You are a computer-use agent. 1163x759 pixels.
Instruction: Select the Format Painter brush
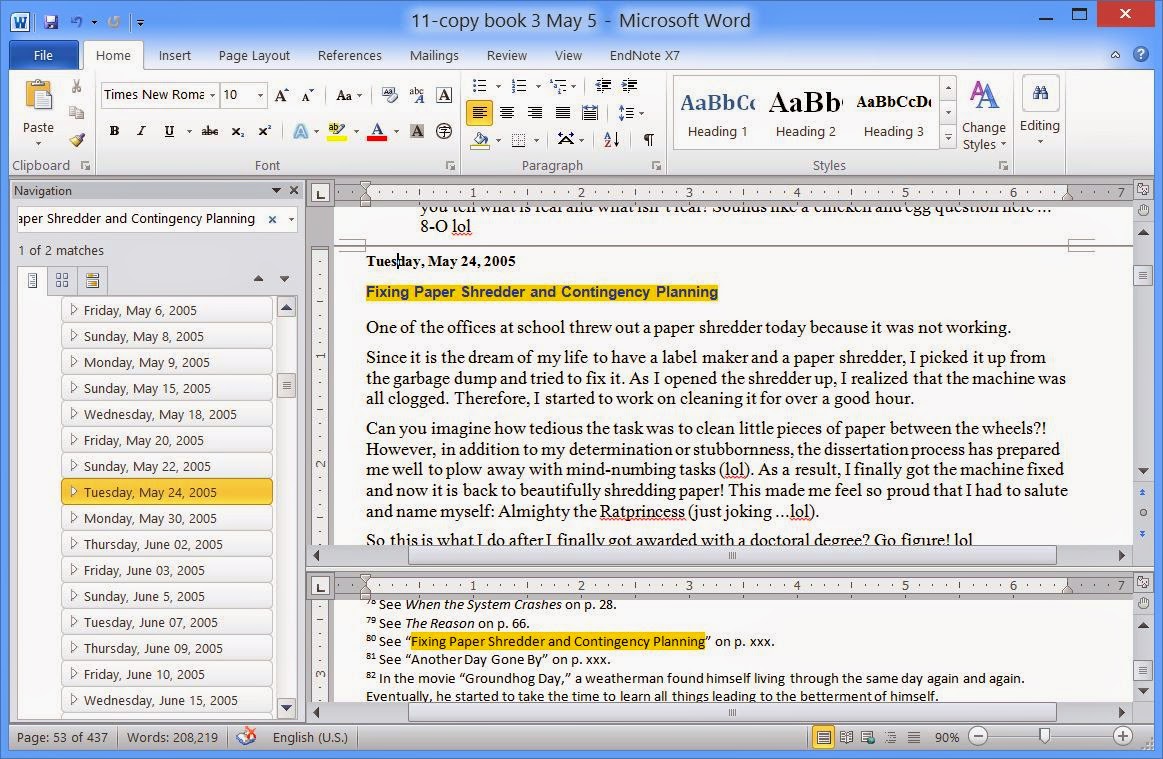pos(76,139)
